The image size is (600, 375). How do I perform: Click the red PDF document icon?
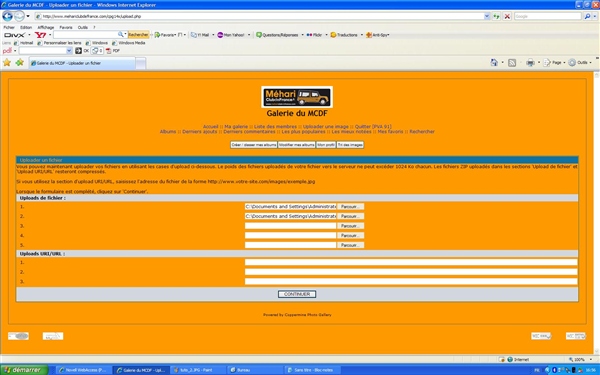point(108,51)
